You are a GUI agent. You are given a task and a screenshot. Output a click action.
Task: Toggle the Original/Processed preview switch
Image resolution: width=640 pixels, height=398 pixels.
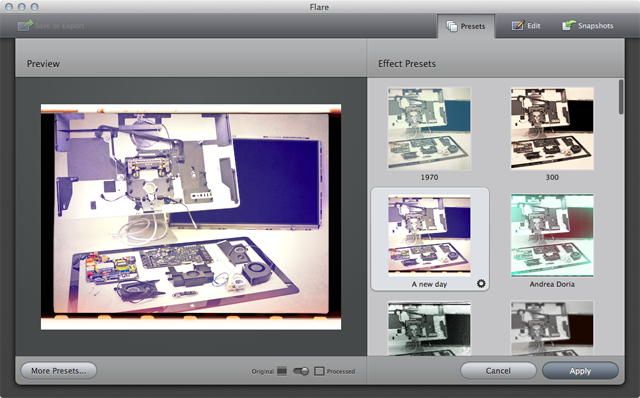click(x=301, y=371)
